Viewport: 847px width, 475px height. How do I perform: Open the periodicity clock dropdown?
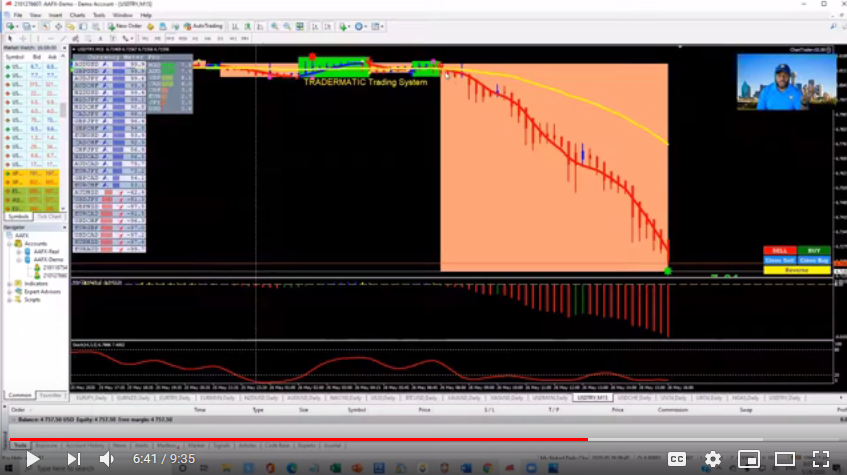pyautogui.click(x=360, y=26)
